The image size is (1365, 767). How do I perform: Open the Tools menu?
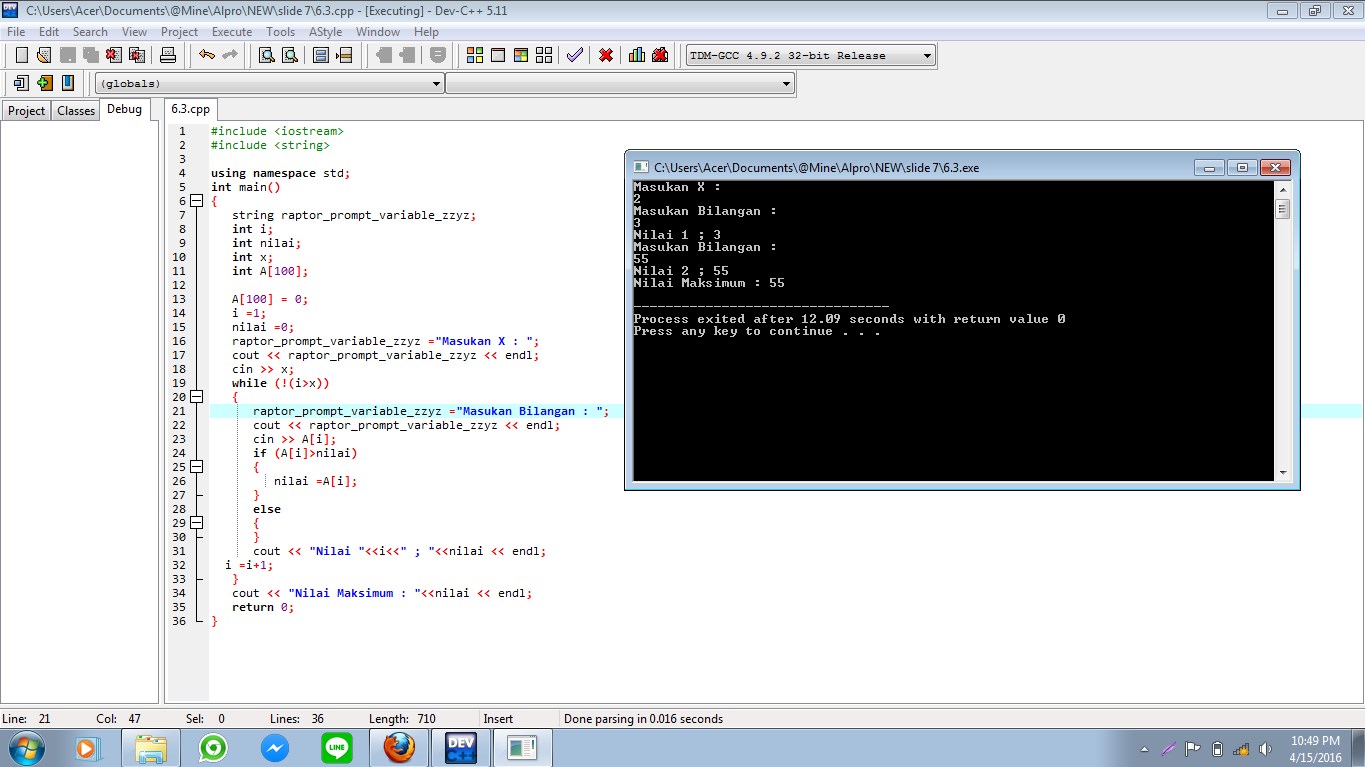click(x=281, y=32)
